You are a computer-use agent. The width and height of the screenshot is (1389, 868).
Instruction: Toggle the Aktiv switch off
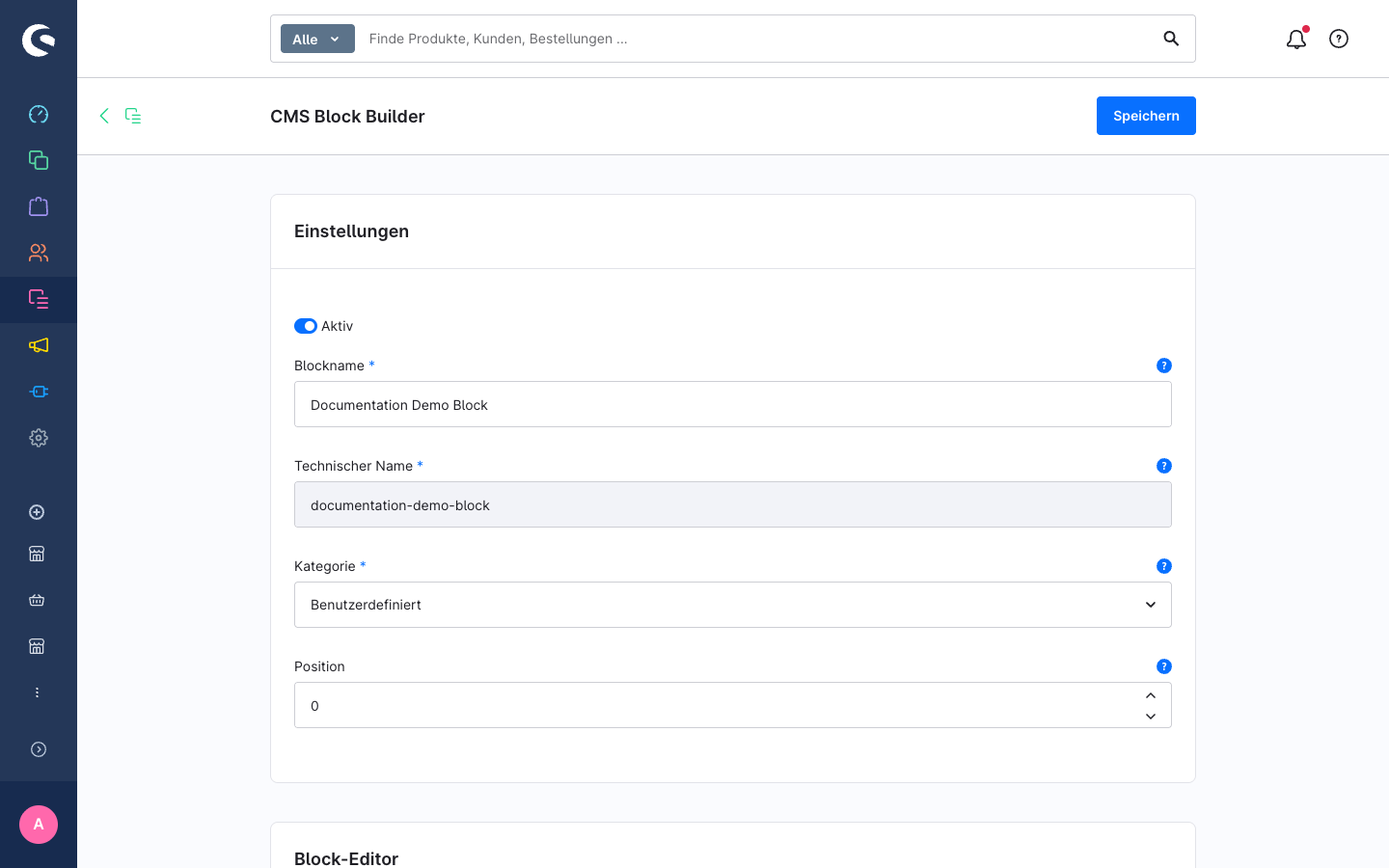pyautogui.click(x=306, y=326)
